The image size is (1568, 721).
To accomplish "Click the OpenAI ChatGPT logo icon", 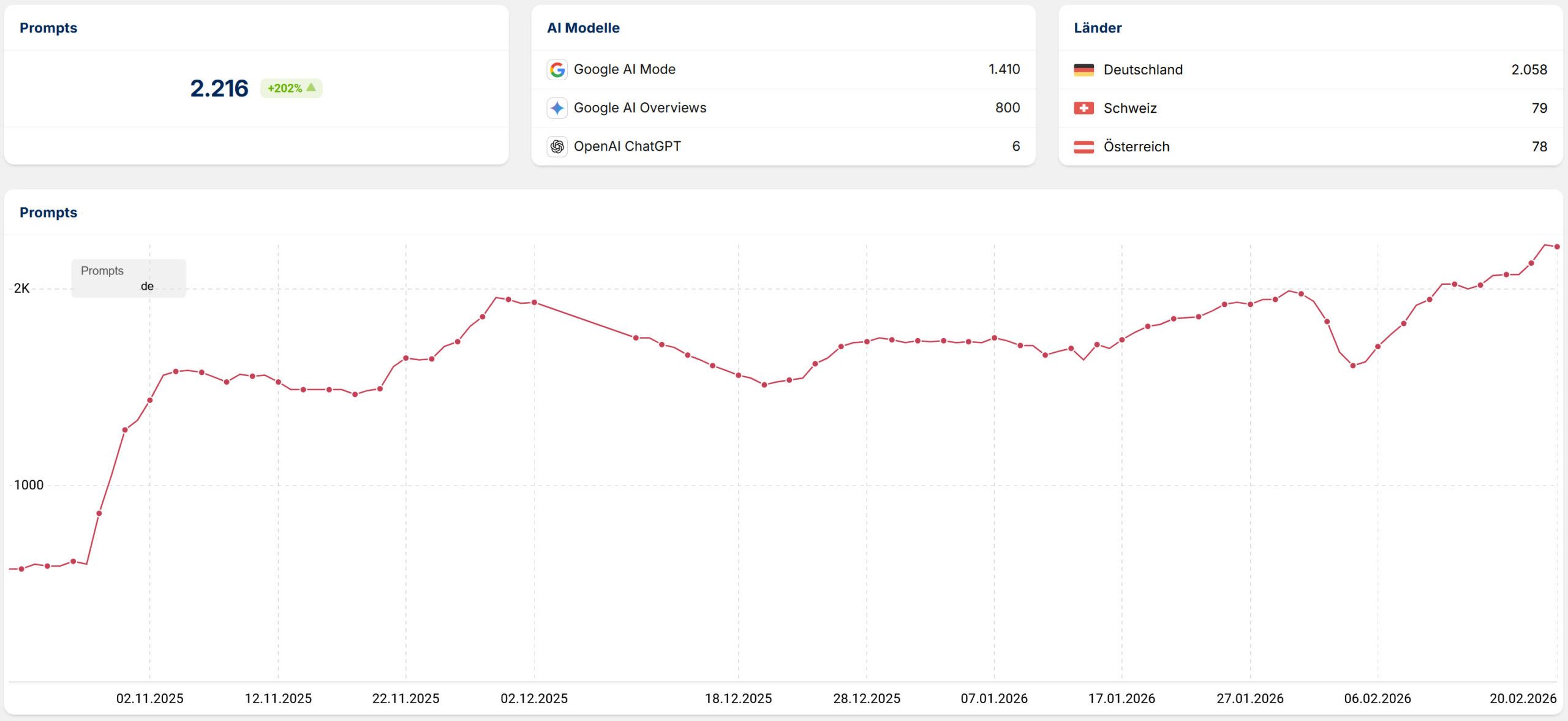I will [557, 146].
